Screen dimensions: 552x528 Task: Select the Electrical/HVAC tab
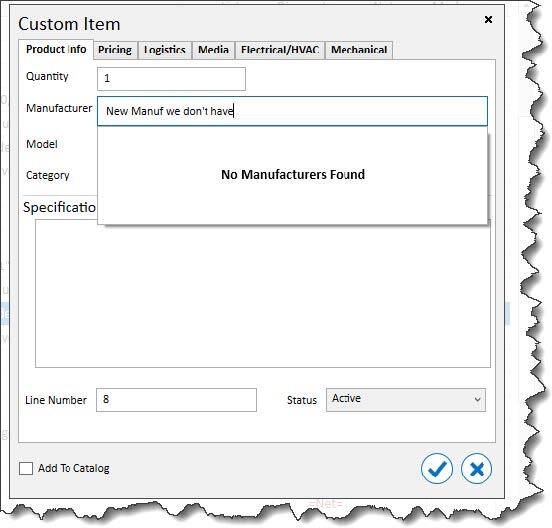pos(280,50)
